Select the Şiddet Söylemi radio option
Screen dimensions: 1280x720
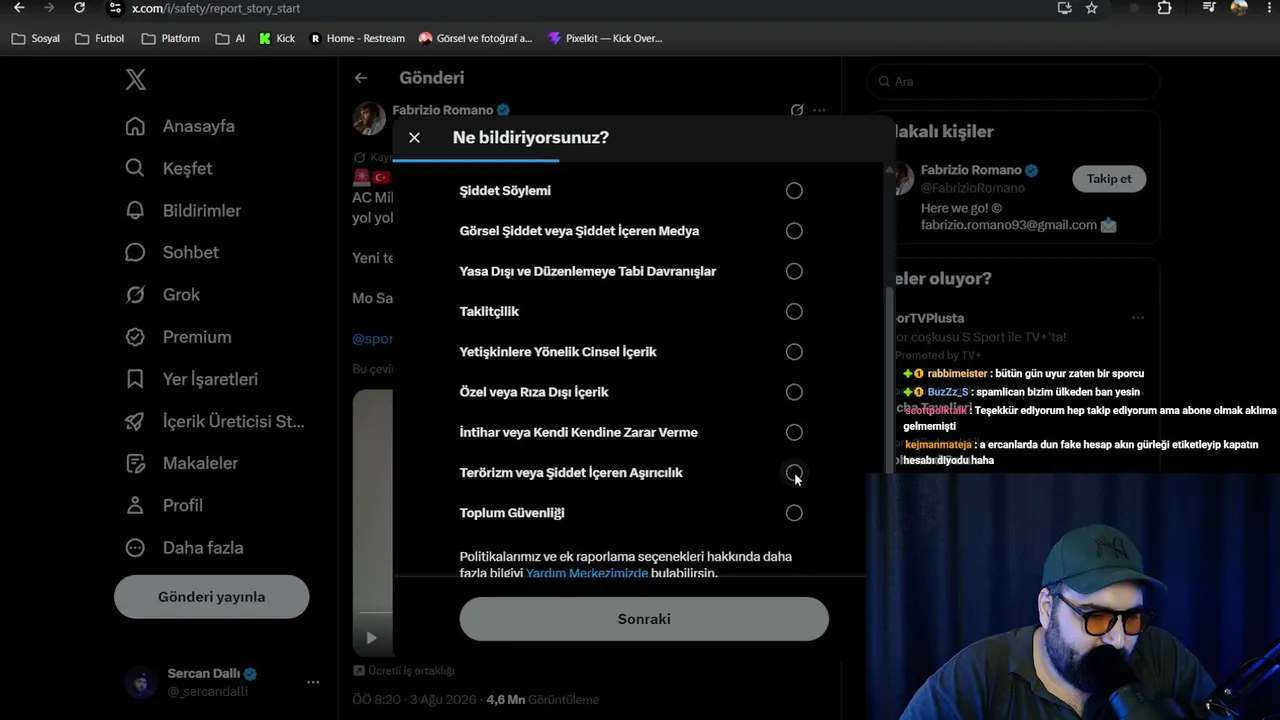point(794,191)
